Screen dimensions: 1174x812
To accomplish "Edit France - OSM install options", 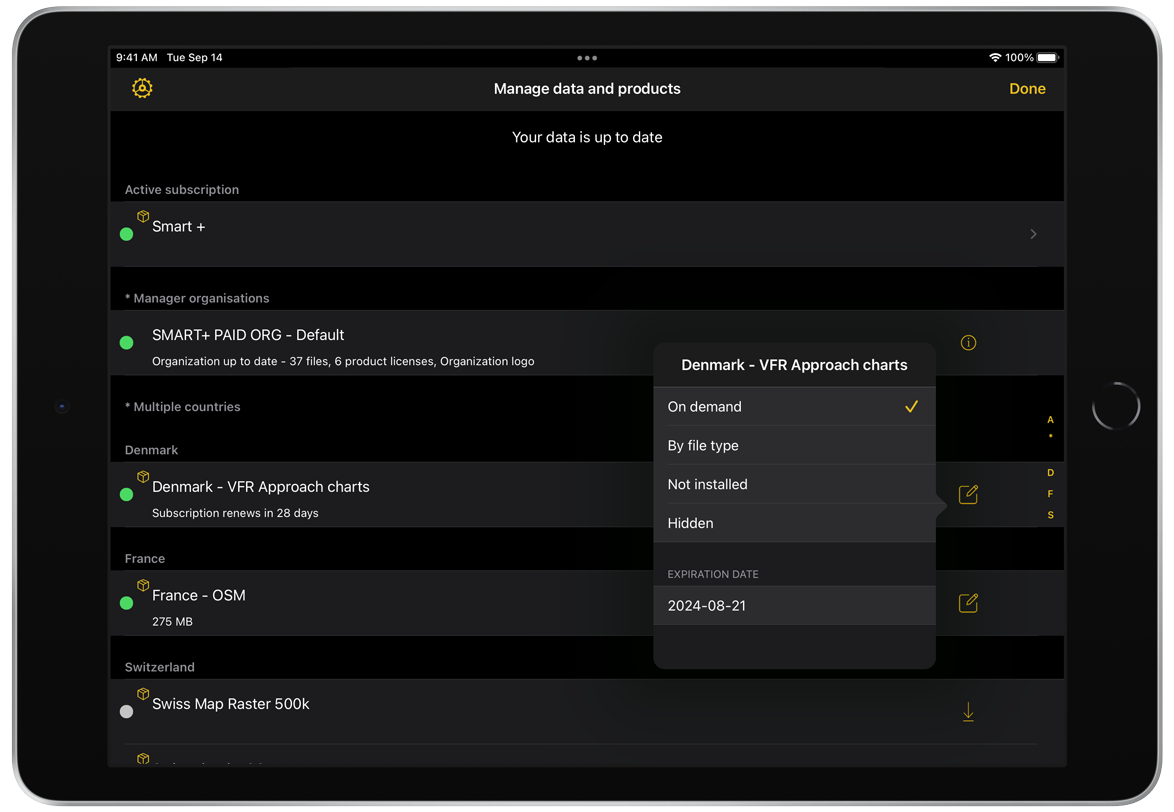I will (x=968, y=603).
